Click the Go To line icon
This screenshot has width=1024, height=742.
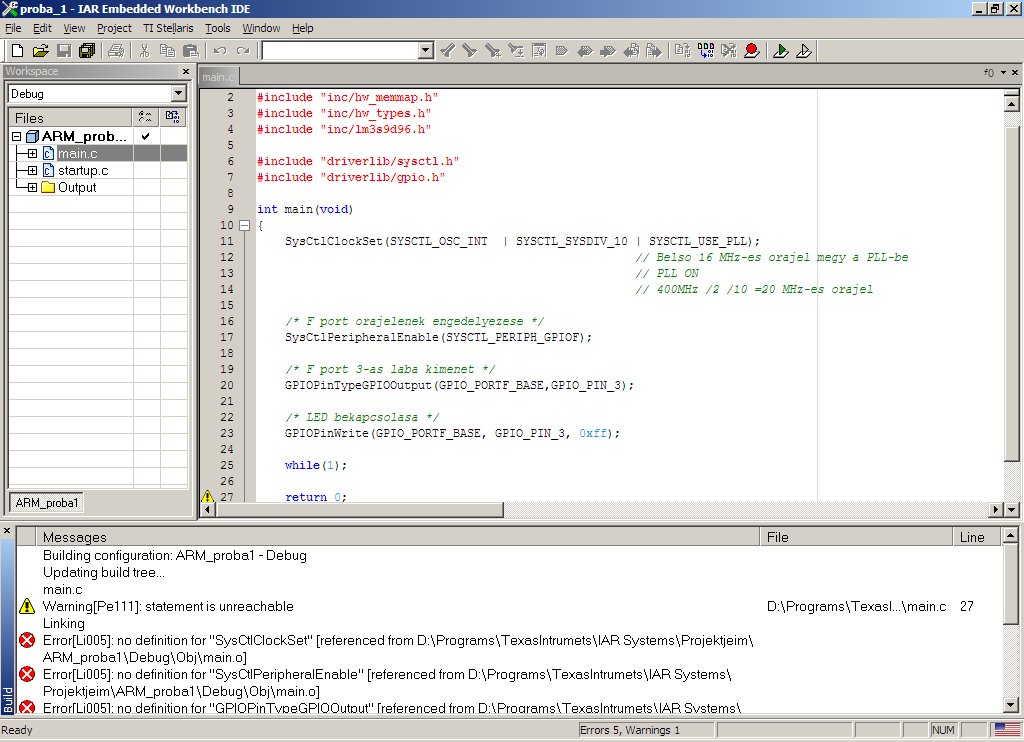click(x=539, y=50)
